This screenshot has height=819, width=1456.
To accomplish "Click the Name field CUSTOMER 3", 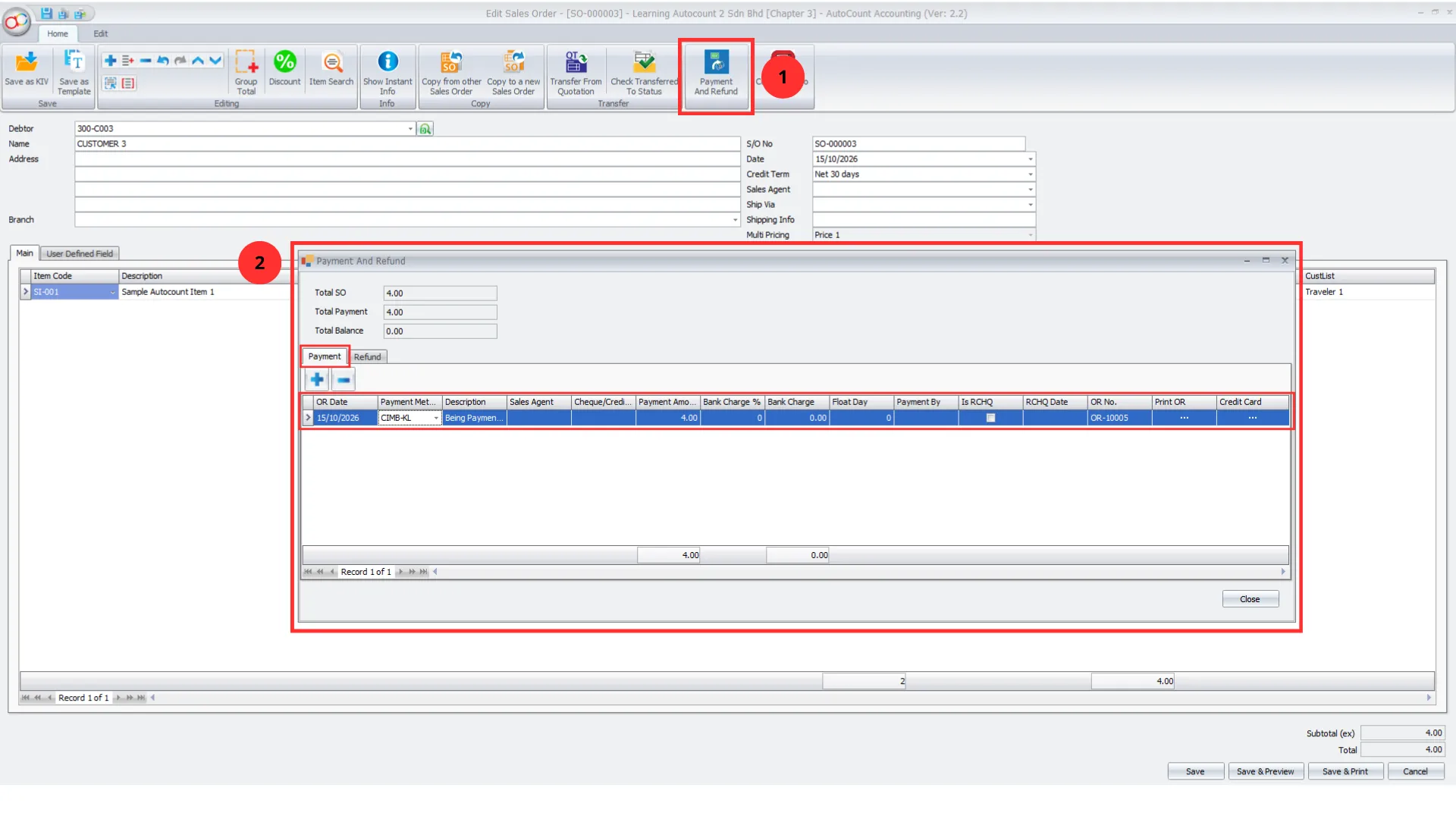I will pyautogui.click(x=407, y=144).
